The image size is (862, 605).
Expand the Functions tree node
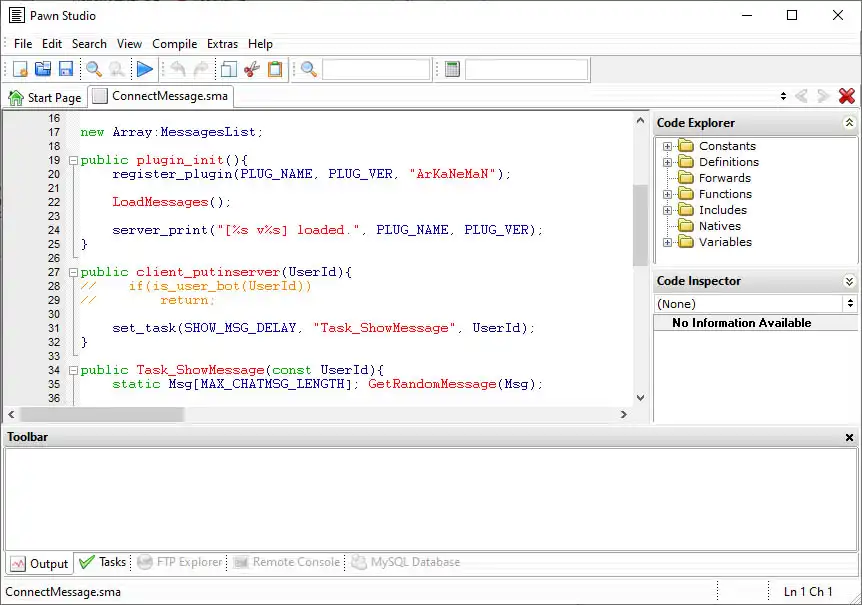(667, 194)
